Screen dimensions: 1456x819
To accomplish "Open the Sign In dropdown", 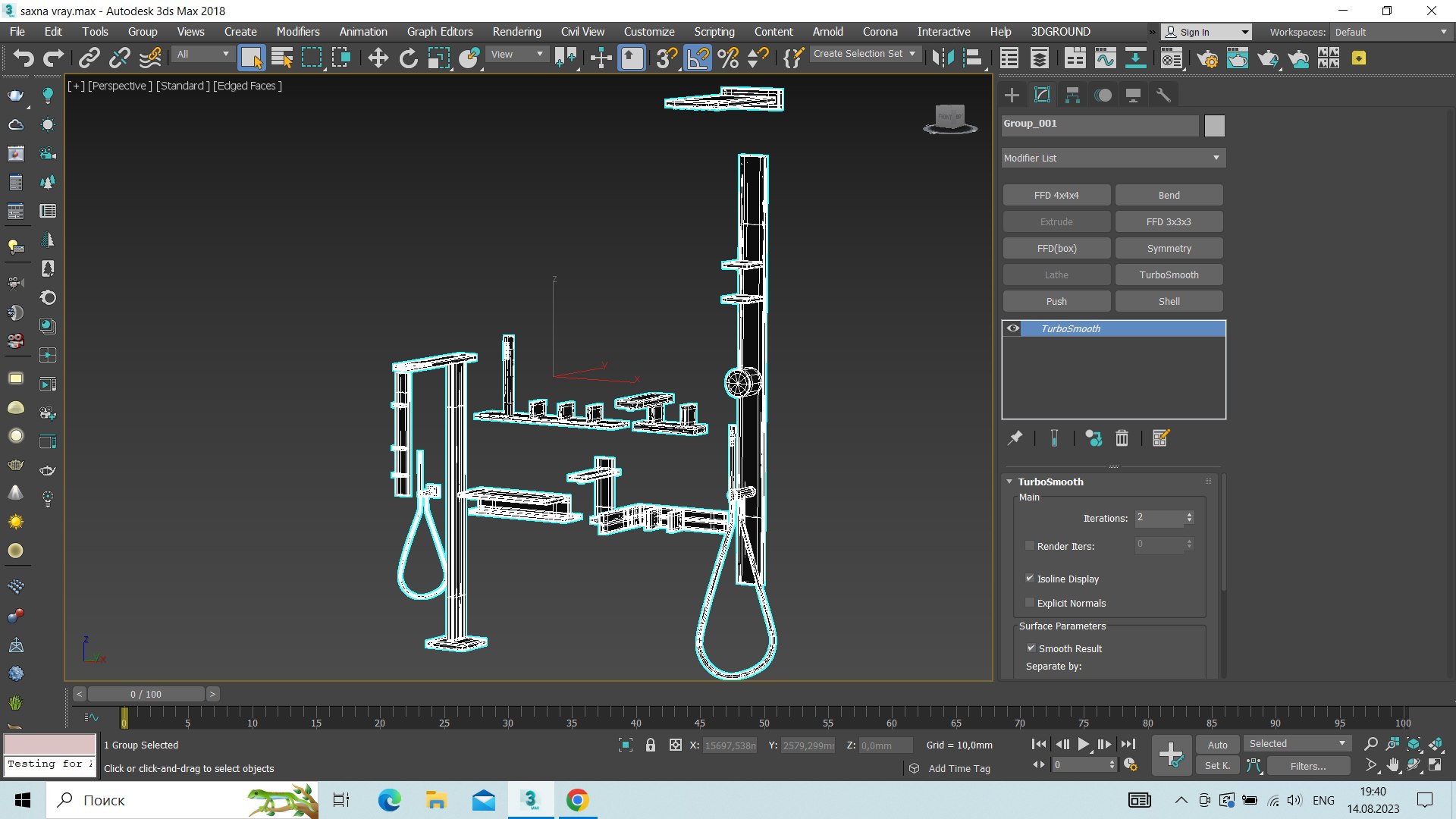I will coord(1207,32).
